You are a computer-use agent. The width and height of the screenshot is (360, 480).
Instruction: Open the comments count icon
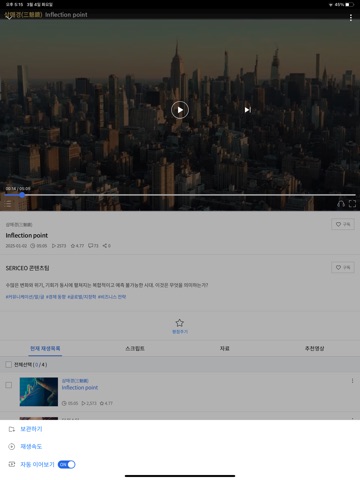93,246
